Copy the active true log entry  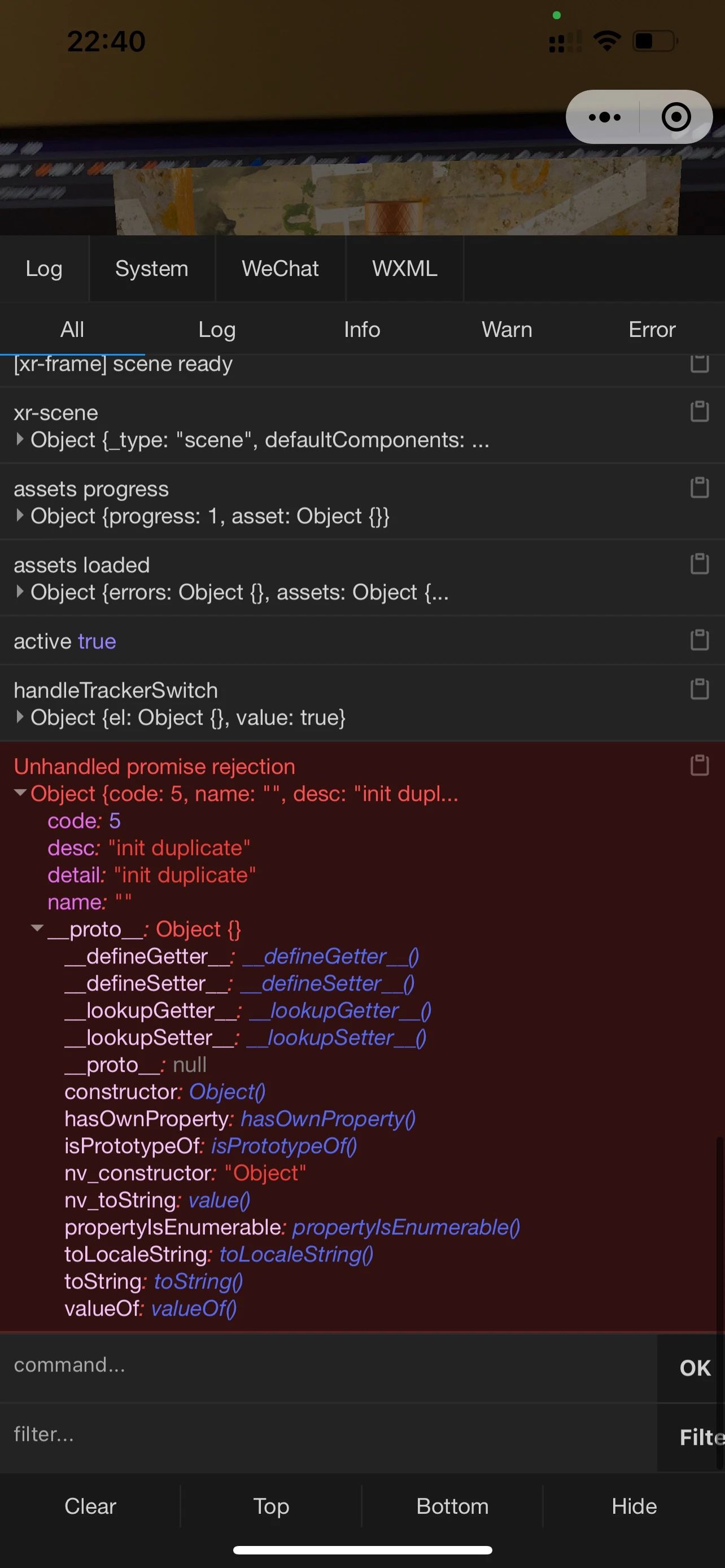700,640
